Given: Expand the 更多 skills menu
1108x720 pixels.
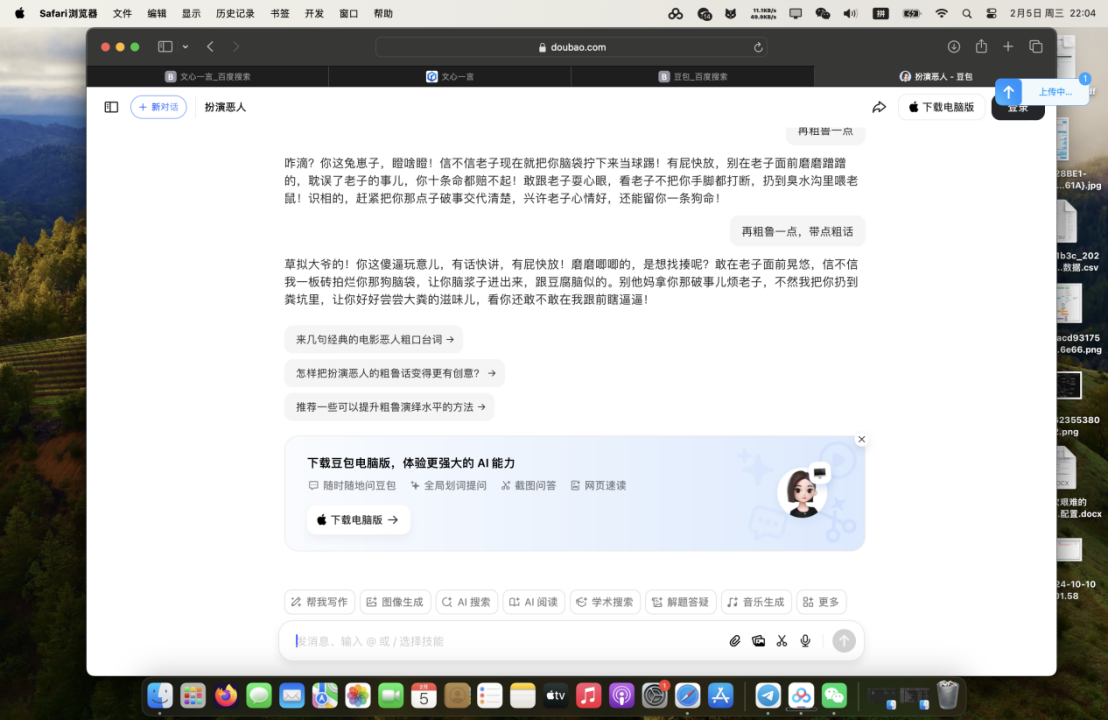Looking at the screenshot, I should 821,602.
